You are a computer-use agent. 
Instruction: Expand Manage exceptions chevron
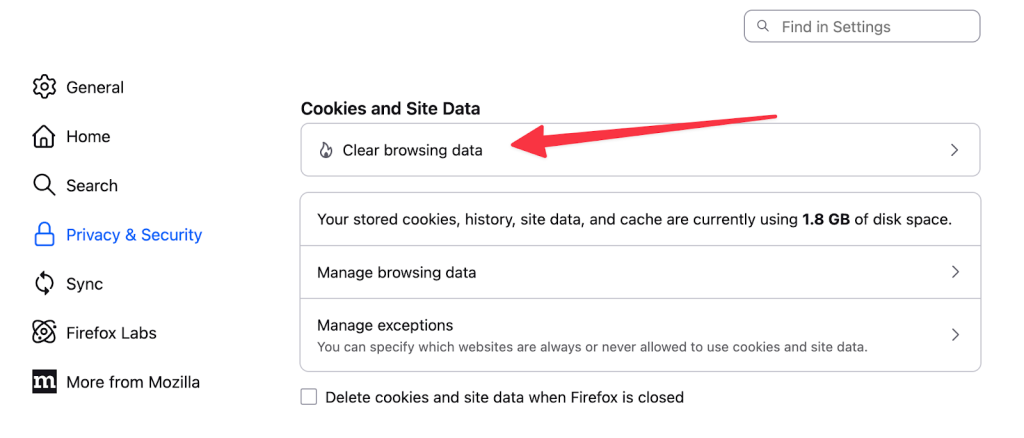pos(954,335)
